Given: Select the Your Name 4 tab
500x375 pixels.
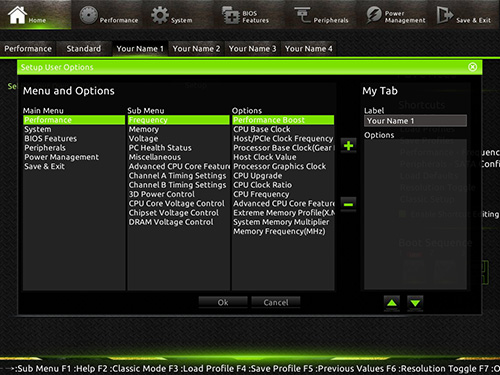Looking at the screenshot, I should [x=308, y=49].
